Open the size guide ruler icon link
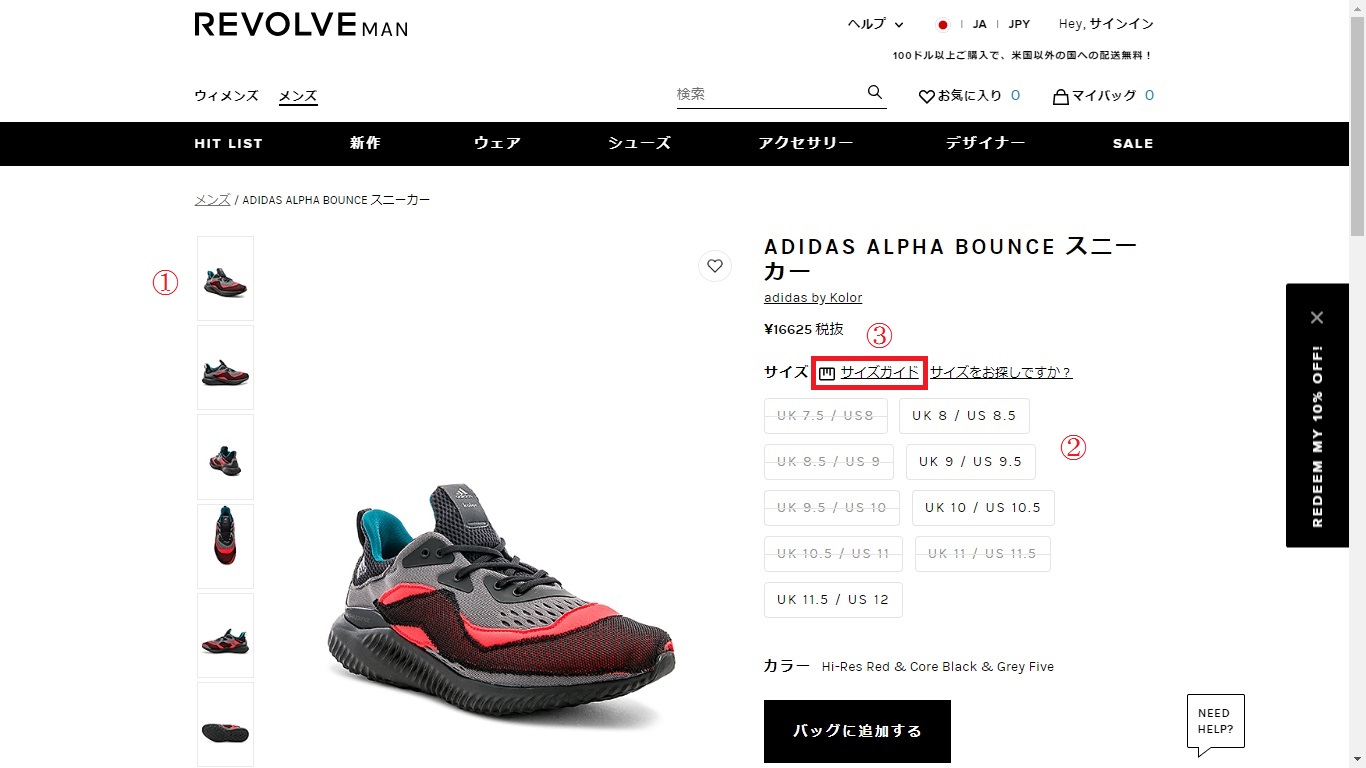1366x768 pixels. pos(827,373)
